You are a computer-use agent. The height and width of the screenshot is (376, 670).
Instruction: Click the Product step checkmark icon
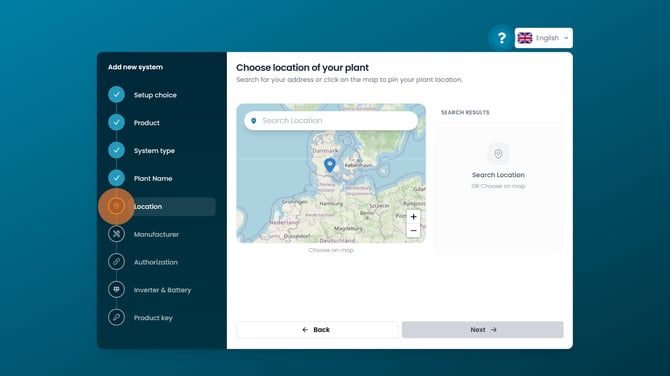116,122
